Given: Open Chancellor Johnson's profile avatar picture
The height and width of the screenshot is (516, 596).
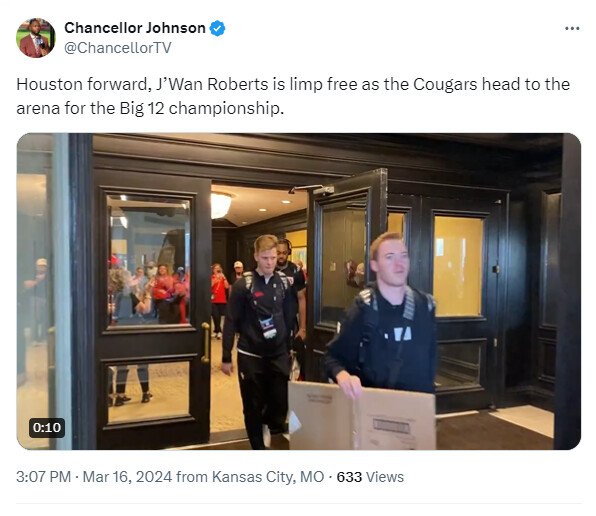Looking at the screenshot, I should tap(36, 38).
